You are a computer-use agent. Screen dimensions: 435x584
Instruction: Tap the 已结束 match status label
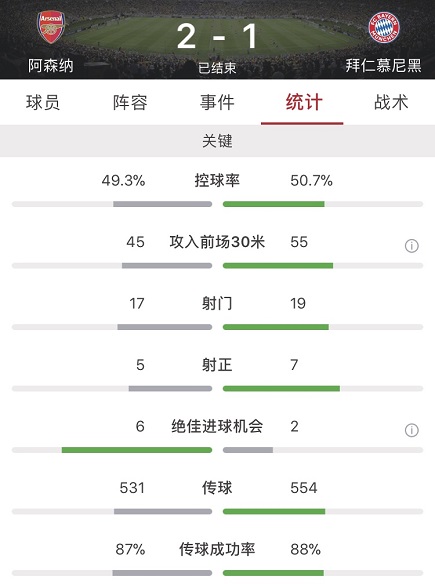[x=217, y=68]
